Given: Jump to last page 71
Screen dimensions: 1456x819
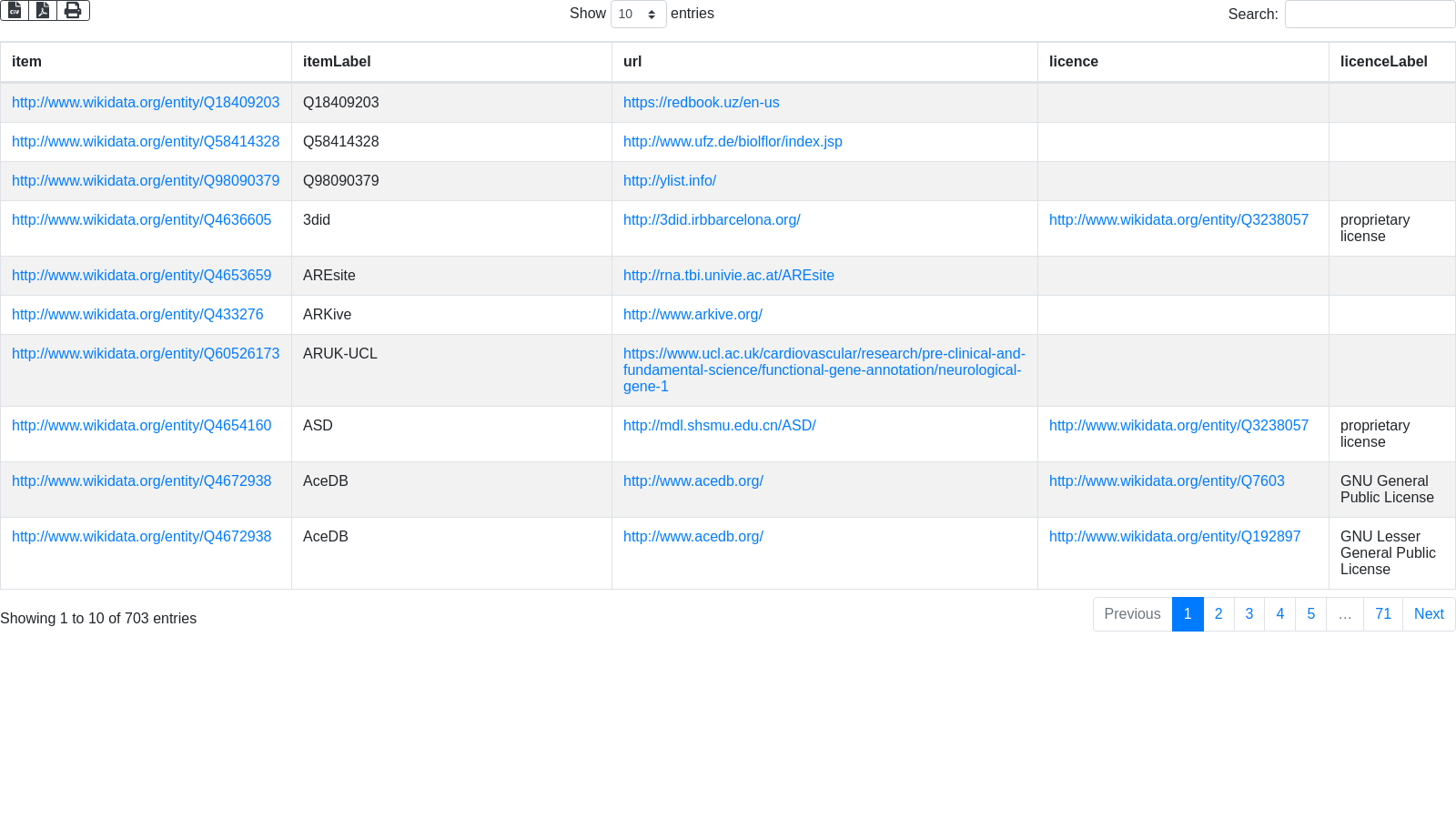Looking at the screenshot, I should click(1383, 614).
